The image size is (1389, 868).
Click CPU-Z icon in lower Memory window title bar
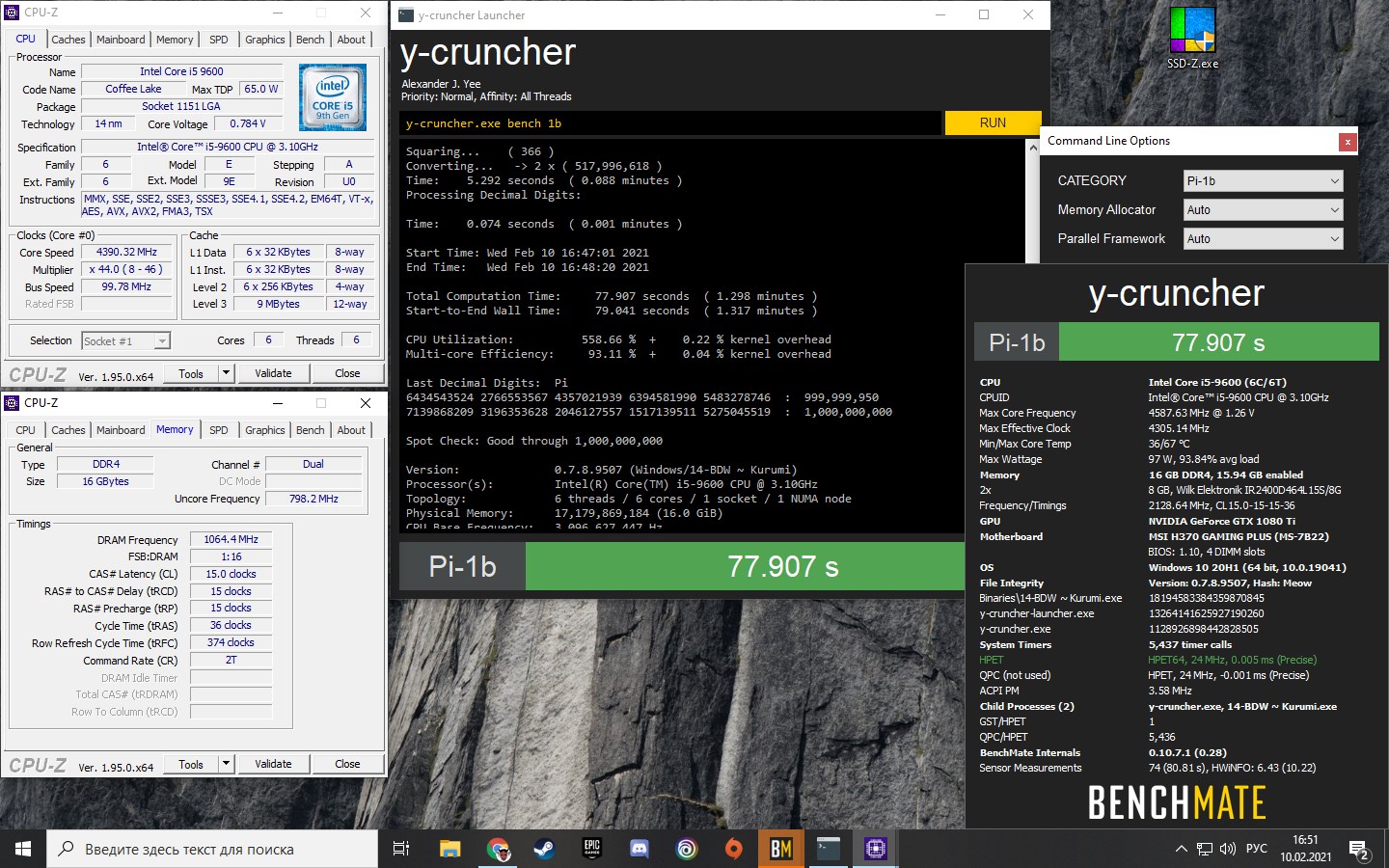pos(13,403)
